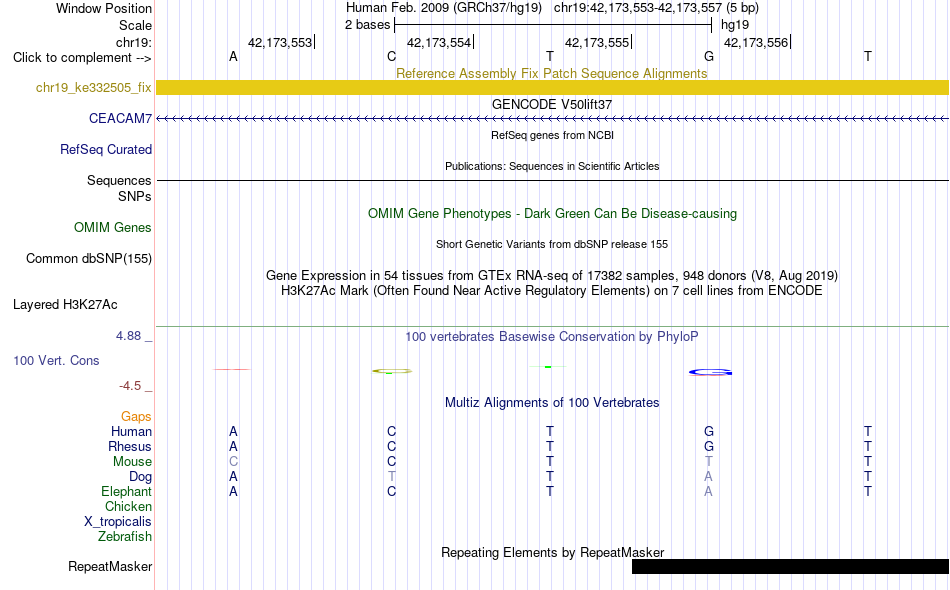Select the Elephant species row label
This screenshot has width=950, height=590.
tap(126, 491)
